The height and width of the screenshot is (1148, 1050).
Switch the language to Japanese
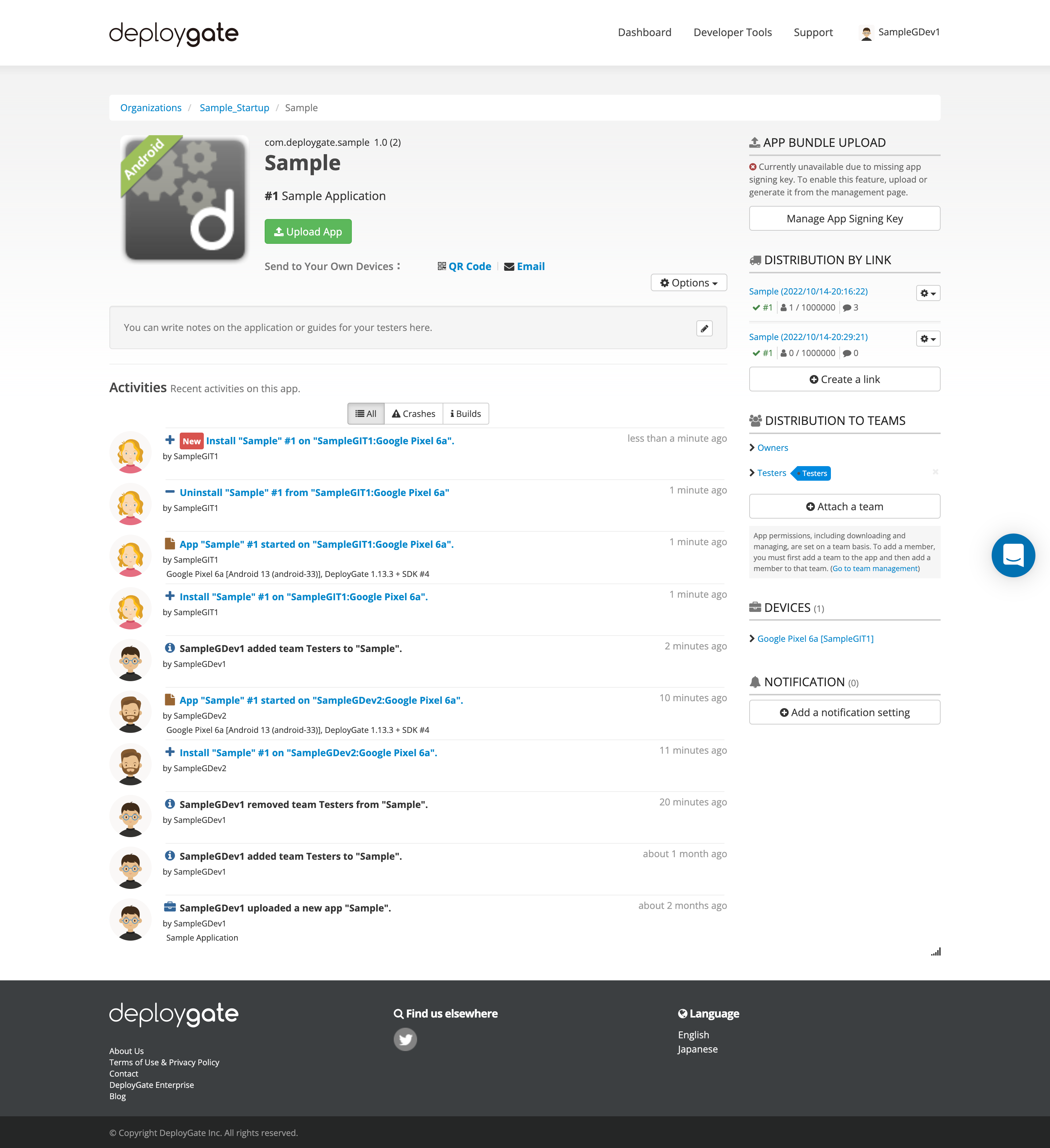pyautogui.click(x=697, y=1049)
